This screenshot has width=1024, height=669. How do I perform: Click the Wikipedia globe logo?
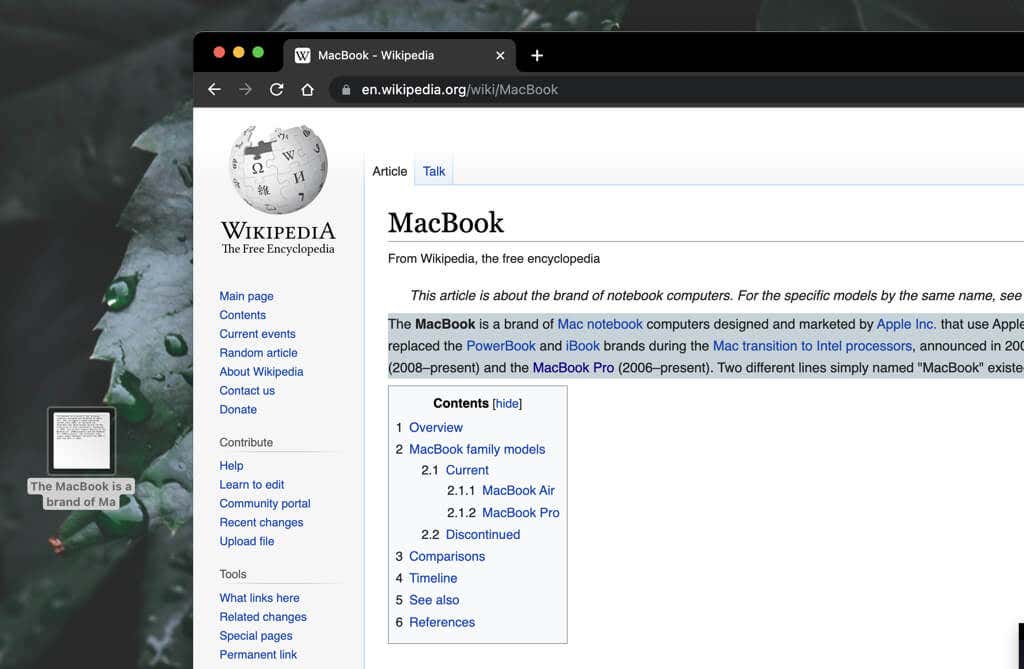click(x=278, y=169)
